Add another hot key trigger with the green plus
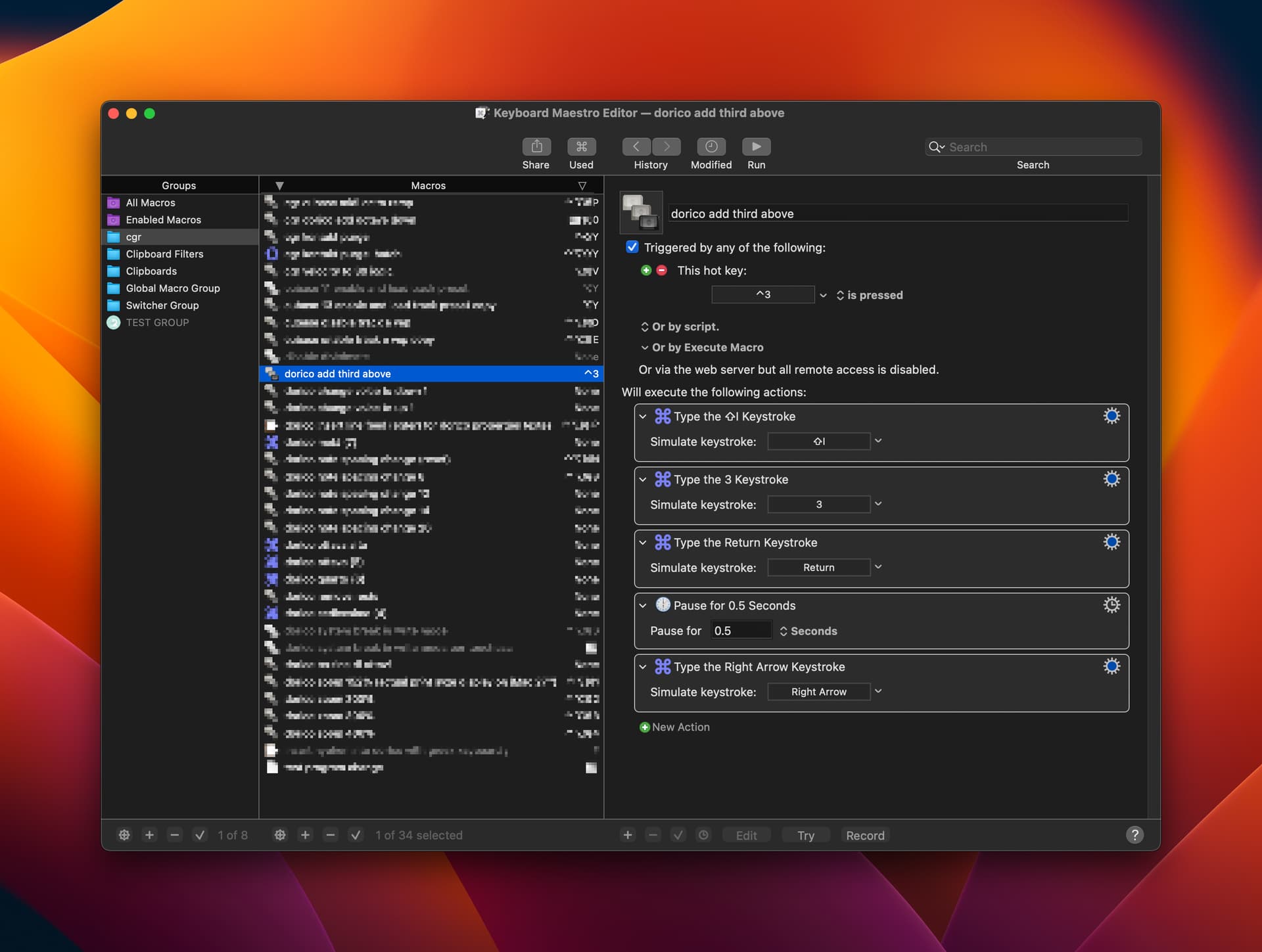This screenshot has height=952, width=1262. [x=645, y=270]
